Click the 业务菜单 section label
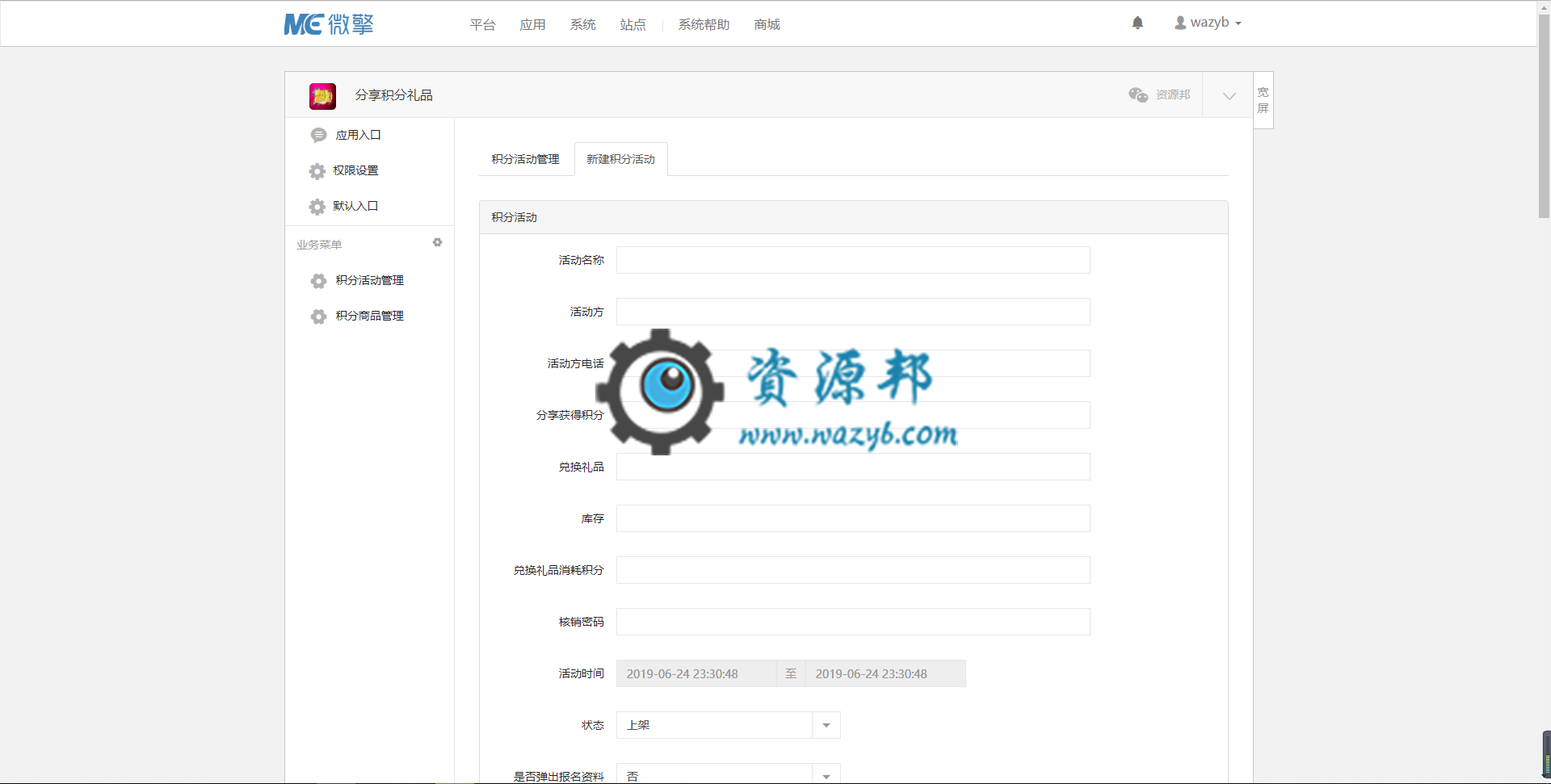Viewport: 1551px width, 784px height. [x=319, y=245]
